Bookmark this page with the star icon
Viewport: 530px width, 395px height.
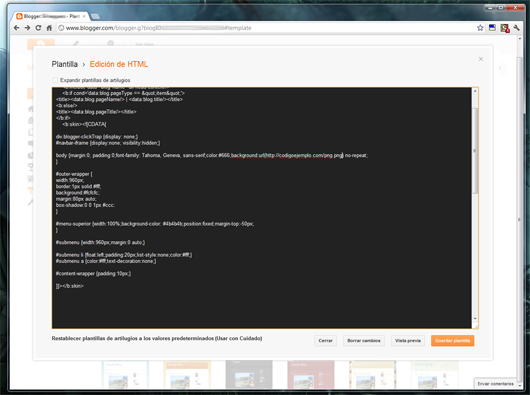click(x=480, y=28)
